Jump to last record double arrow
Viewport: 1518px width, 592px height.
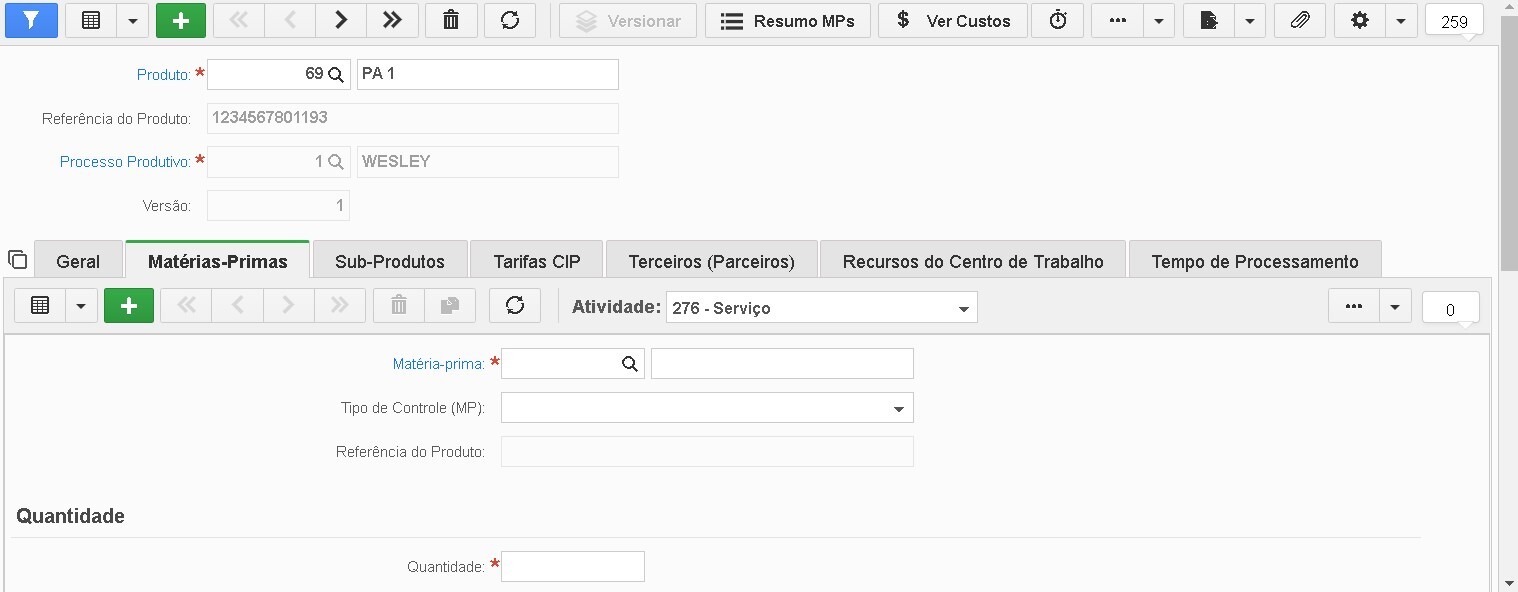[x=392, y=20]
